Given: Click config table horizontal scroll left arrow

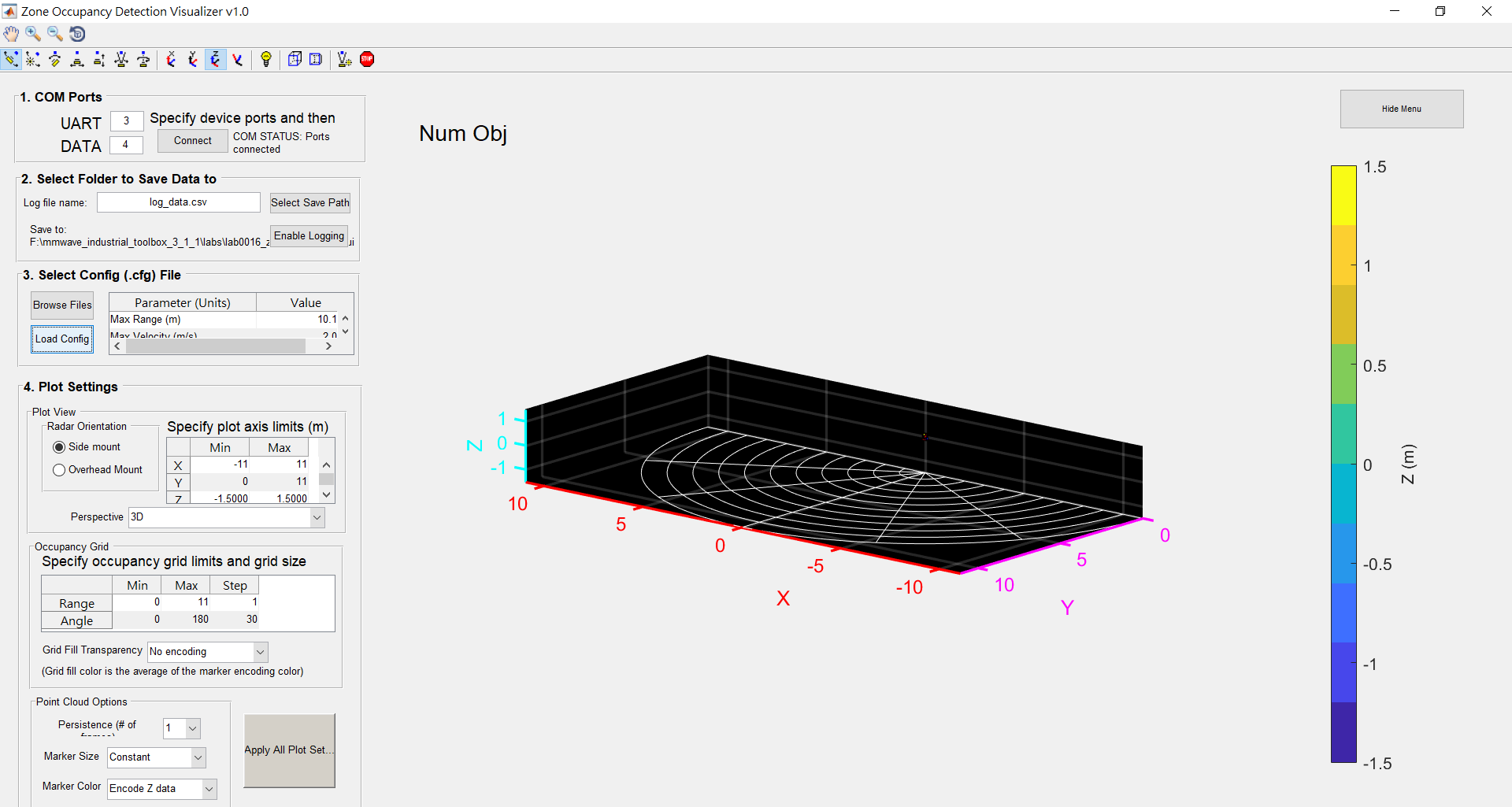Looking at the screenshot, I should tap(117, 346).
